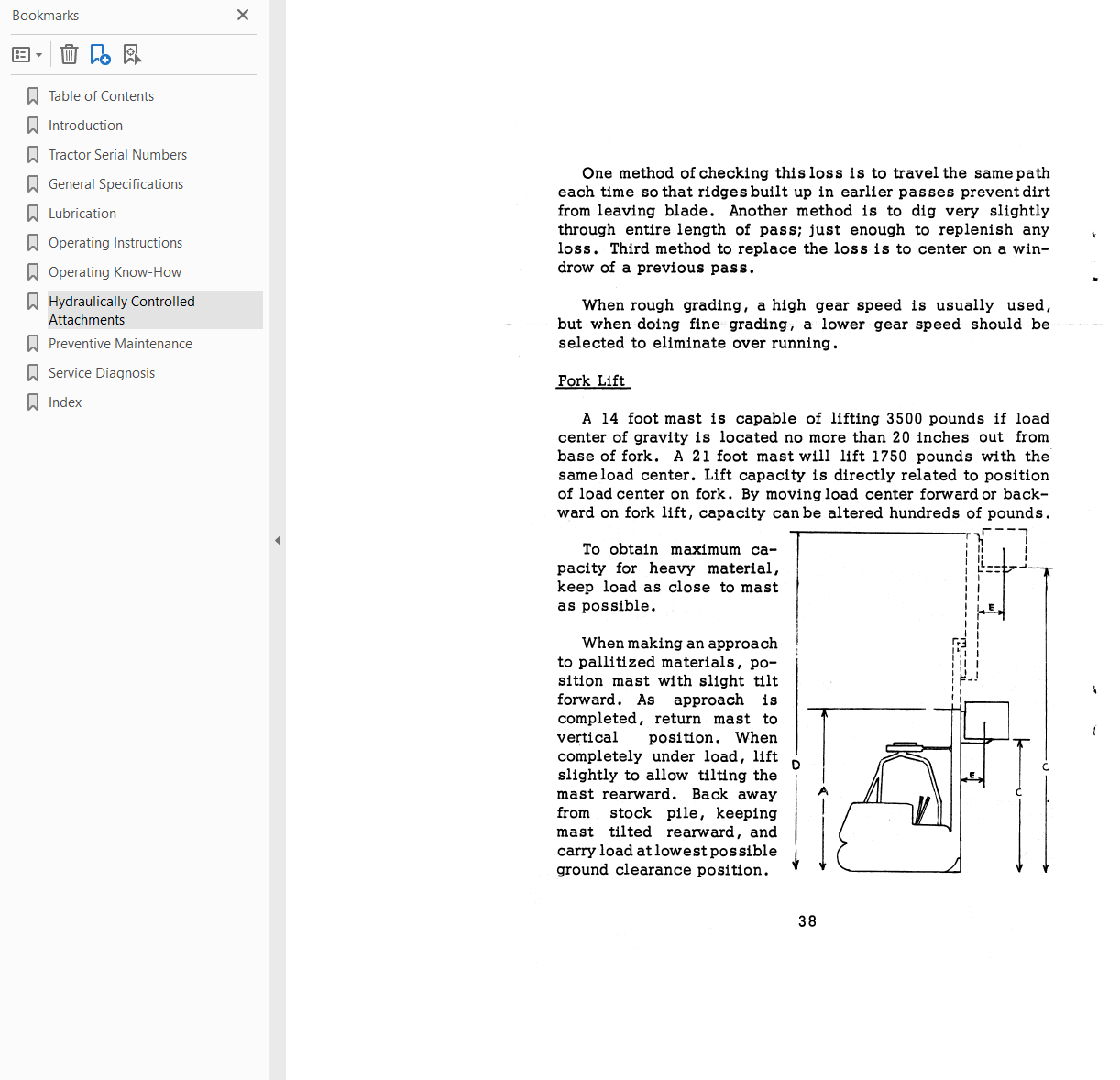Click the fork lift mast diagram

tap(921, 702)
